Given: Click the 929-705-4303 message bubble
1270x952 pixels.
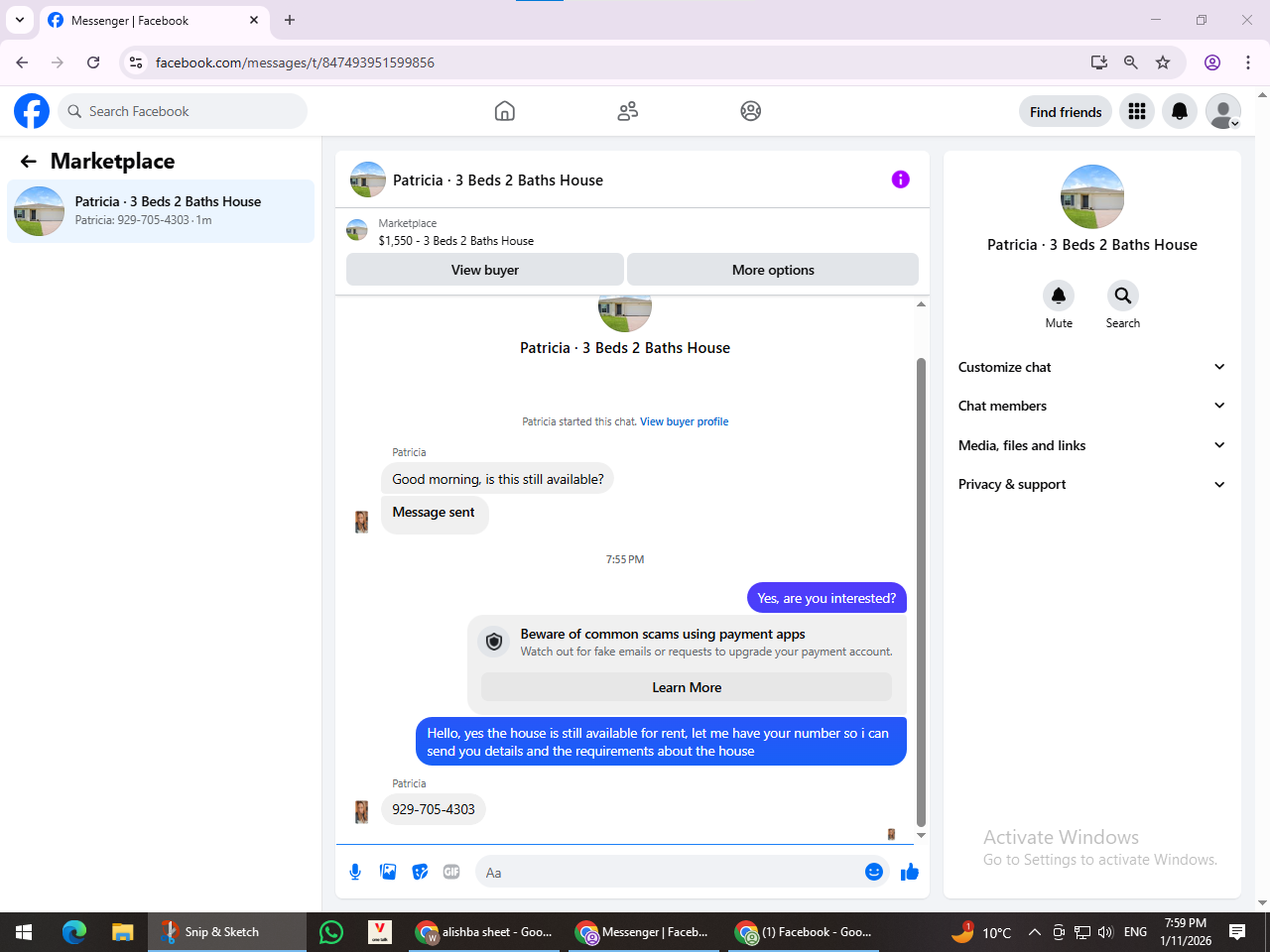Looking at the screenshot, I should tap(434, 809).
